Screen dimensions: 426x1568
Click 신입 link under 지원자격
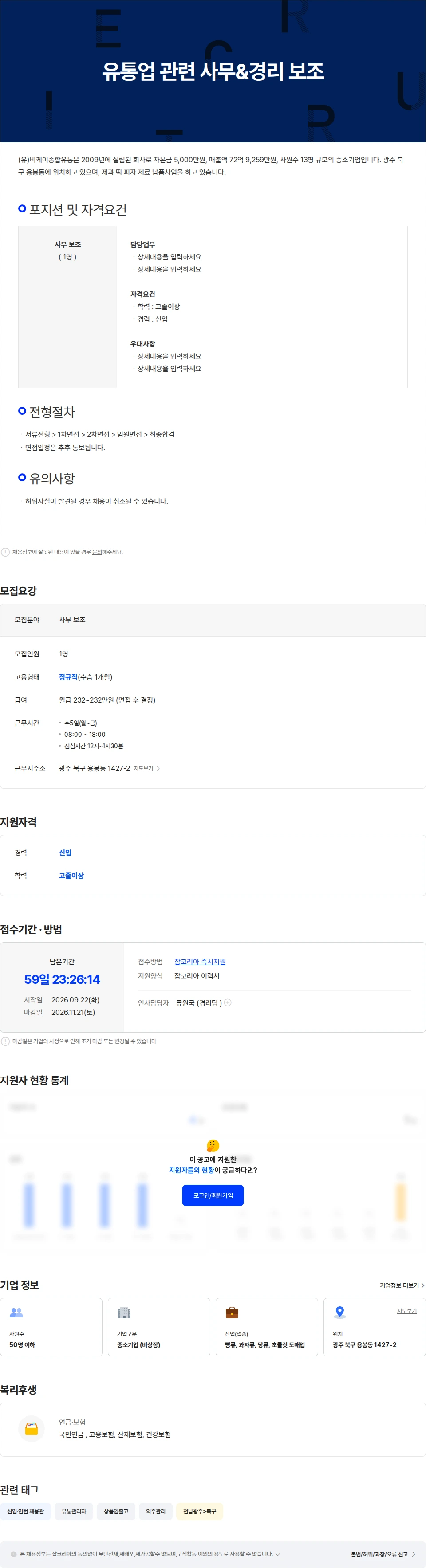click(x=65, y=852)
